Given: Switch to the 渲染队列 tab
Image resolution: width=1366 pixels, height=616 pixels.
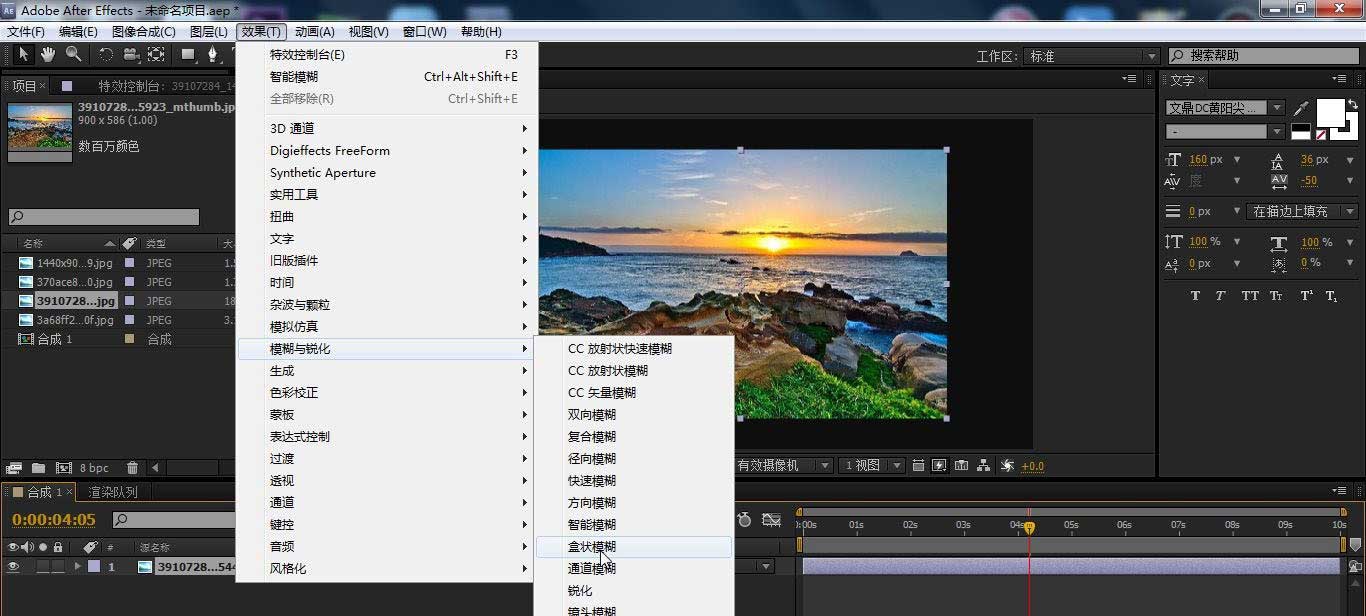Looking at the screenshot, I should pos(113,492).
